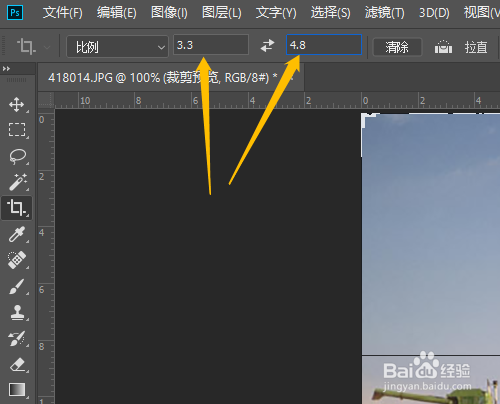Click the crop width field showing 3.3
This screenshot has height=404, width=500.
coord(211,45)
